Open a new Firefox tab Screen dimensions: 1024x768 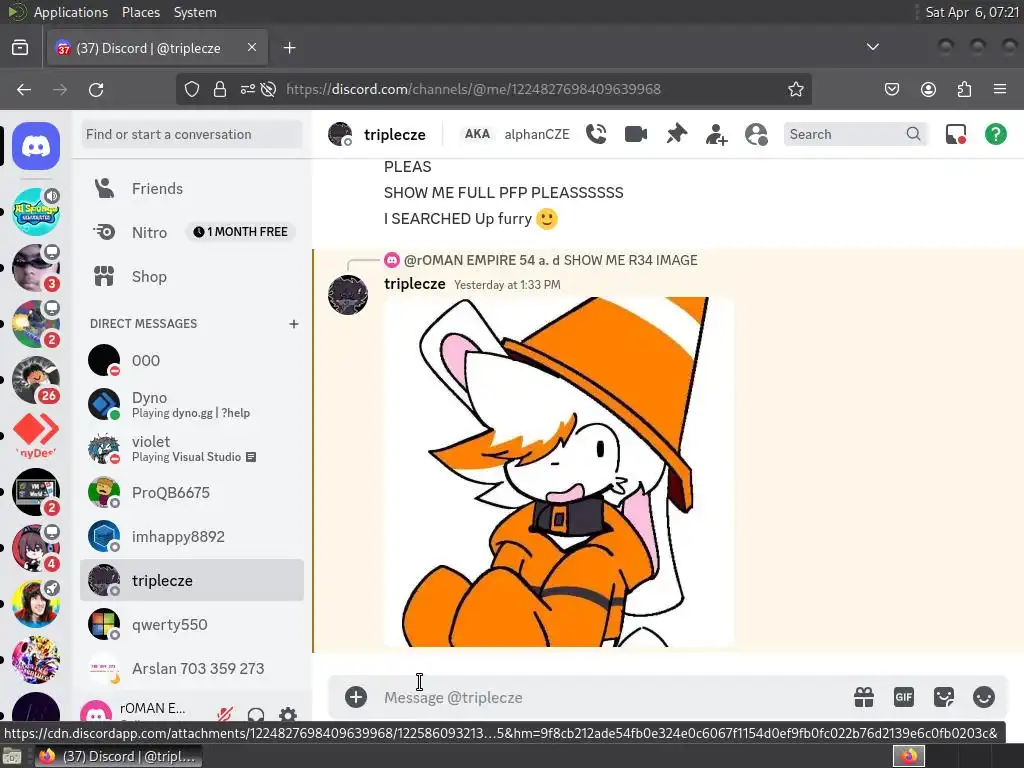click(289, 48)
